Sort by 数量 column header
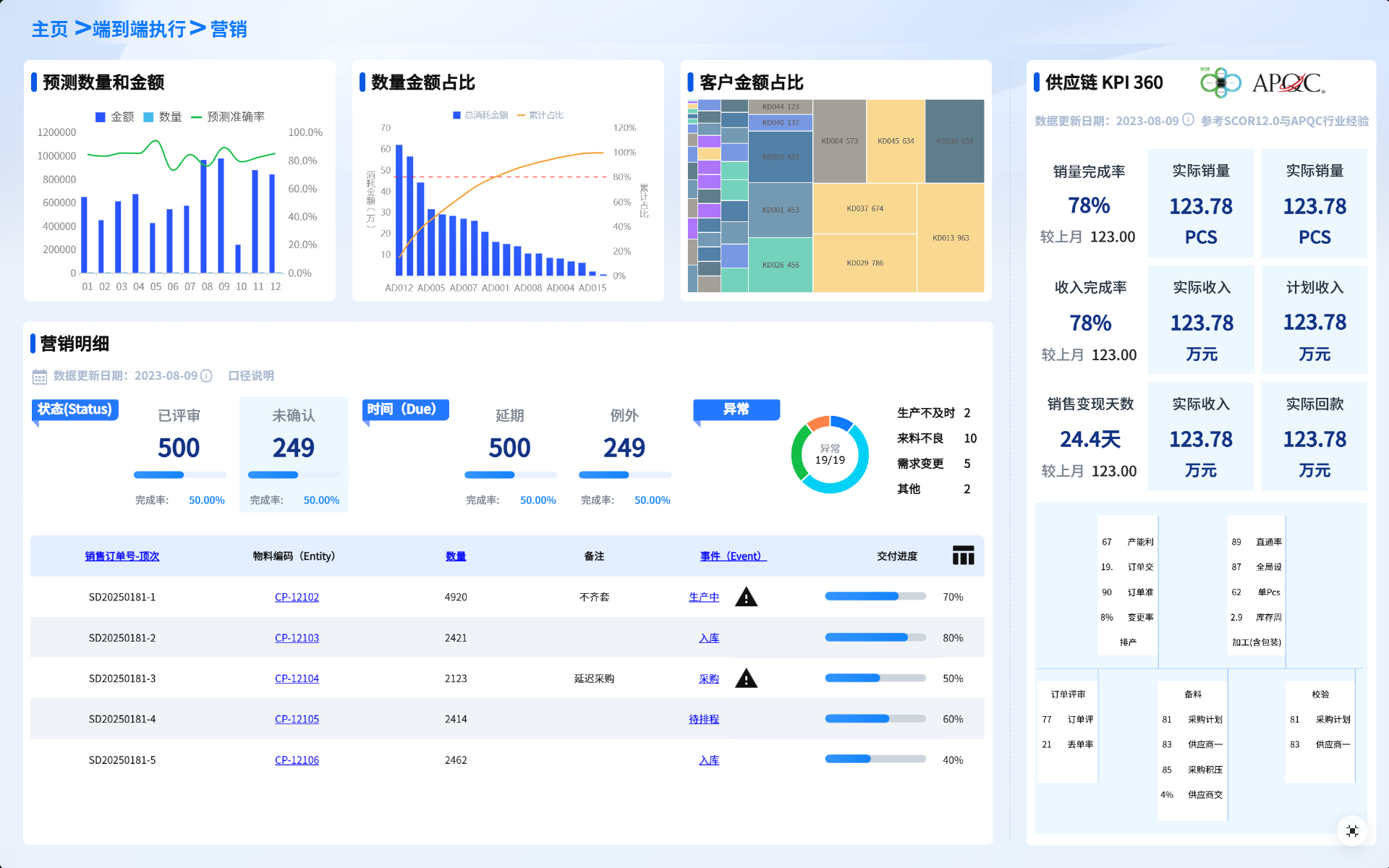1389x868 pixels. pos(456,556)
